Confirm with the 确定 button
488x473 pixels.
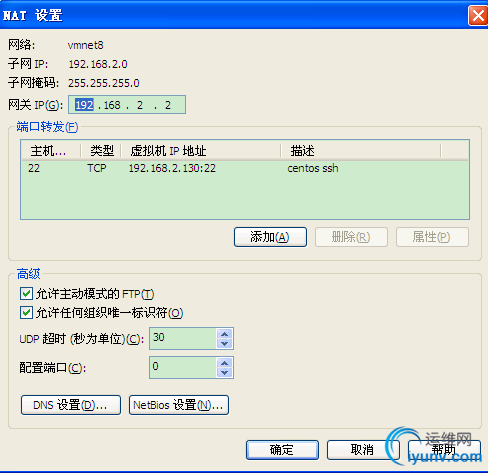click(282, 450)
